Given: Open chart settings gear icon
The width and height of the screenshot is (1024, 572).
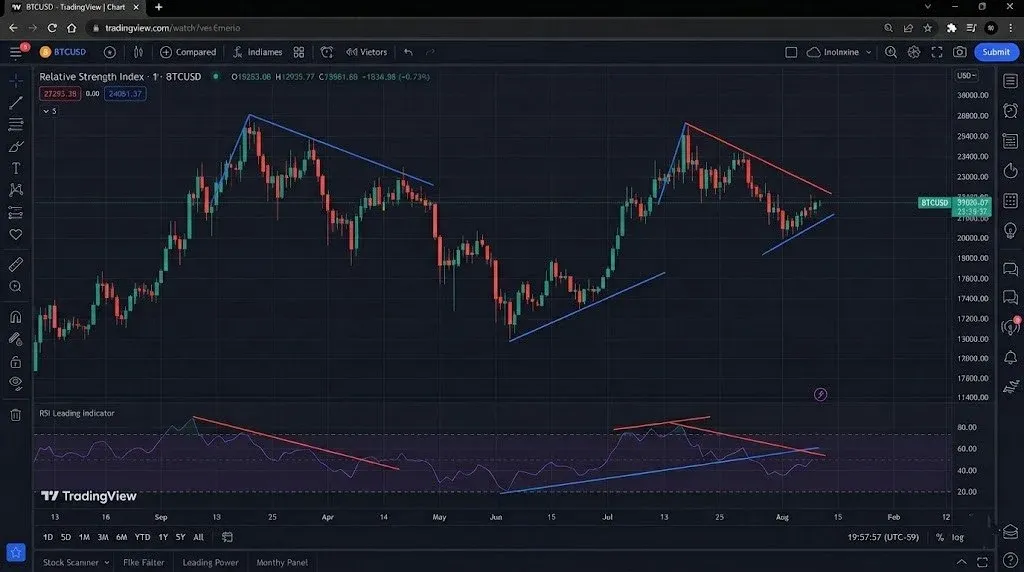Looking at the screenshot, I should tap(914, 52).
